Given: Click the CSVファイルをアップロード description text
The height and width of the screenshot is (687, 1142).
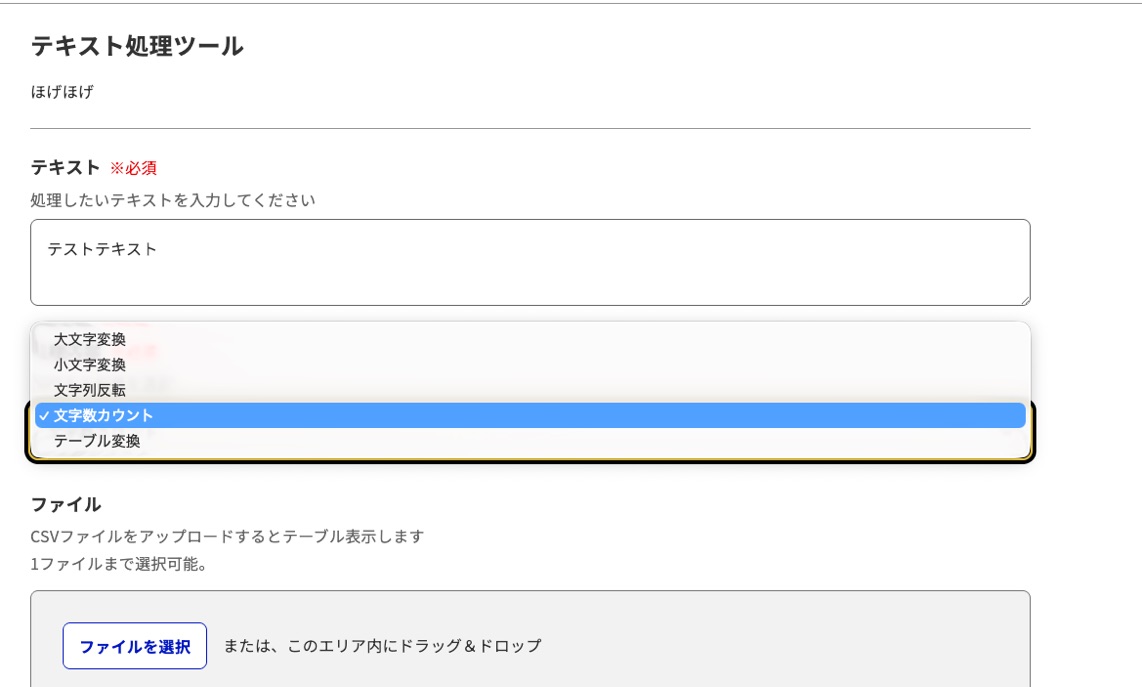Looking at the screenshot, I should (x=227, y=536).
